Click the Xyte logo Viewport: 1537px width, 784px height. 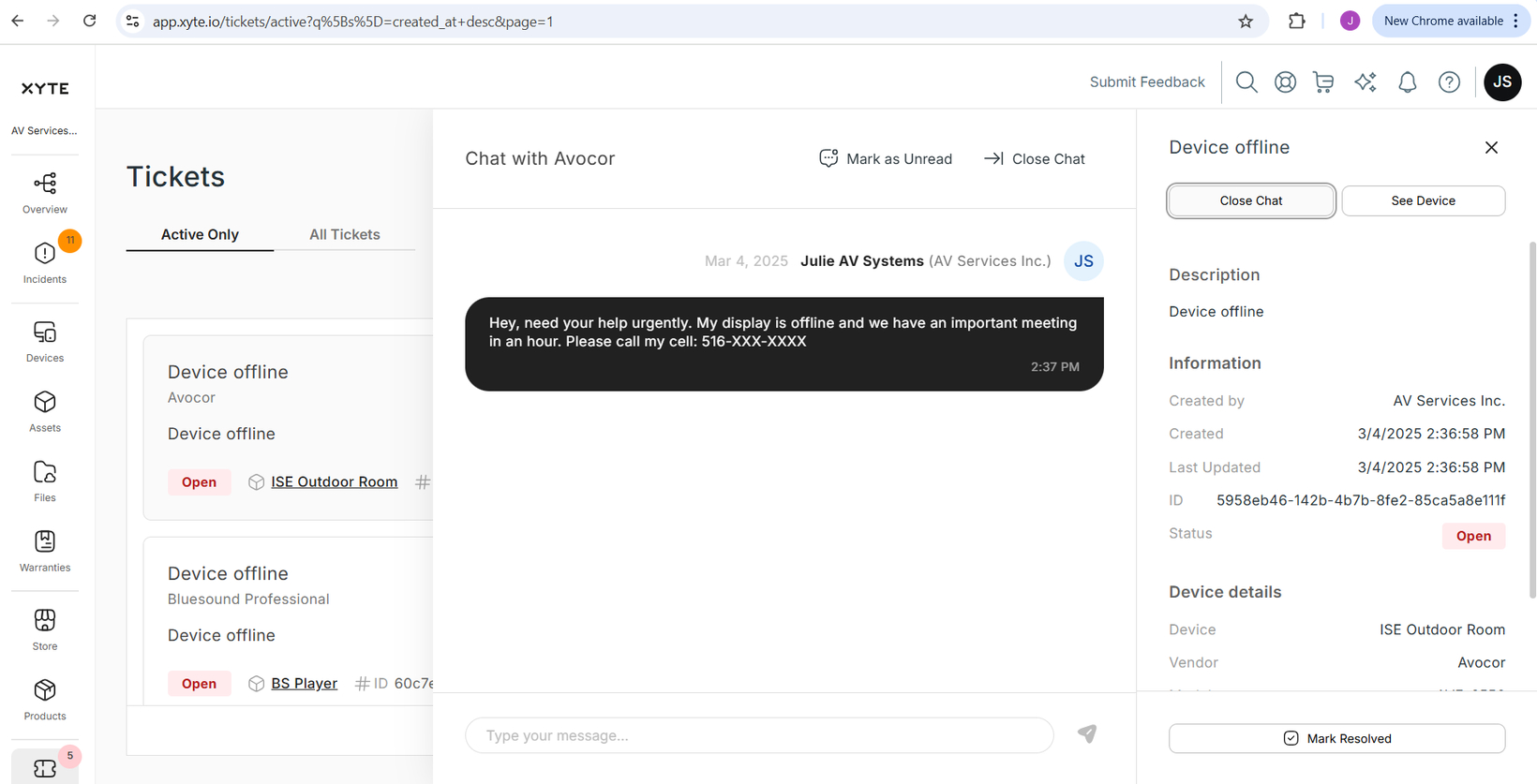pyautogui.click(x=45, y=88)
